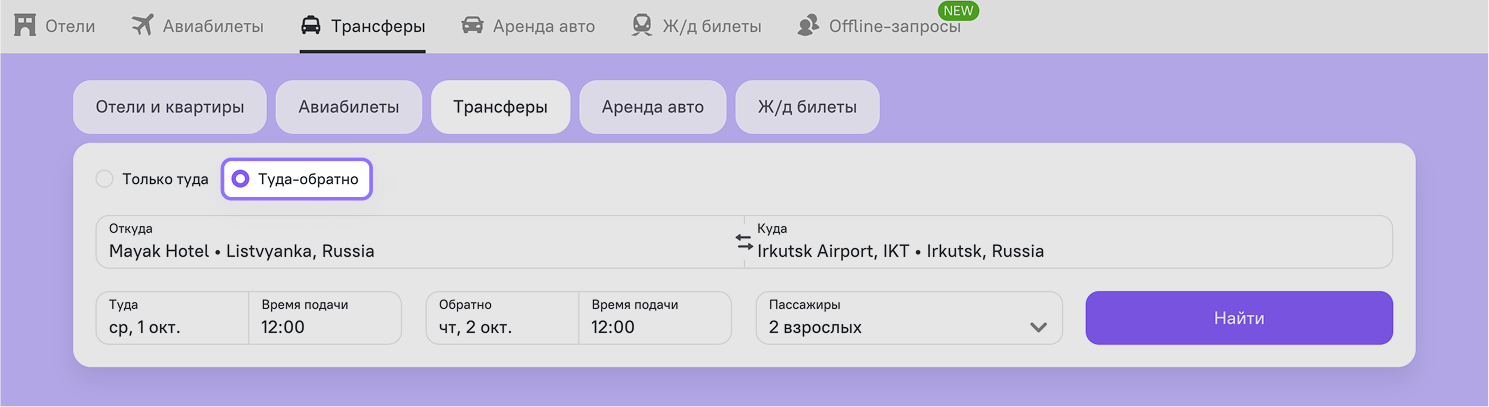Switch to the Отели и квартиры tab
1489x407 pixels.
tap(170, 107)
